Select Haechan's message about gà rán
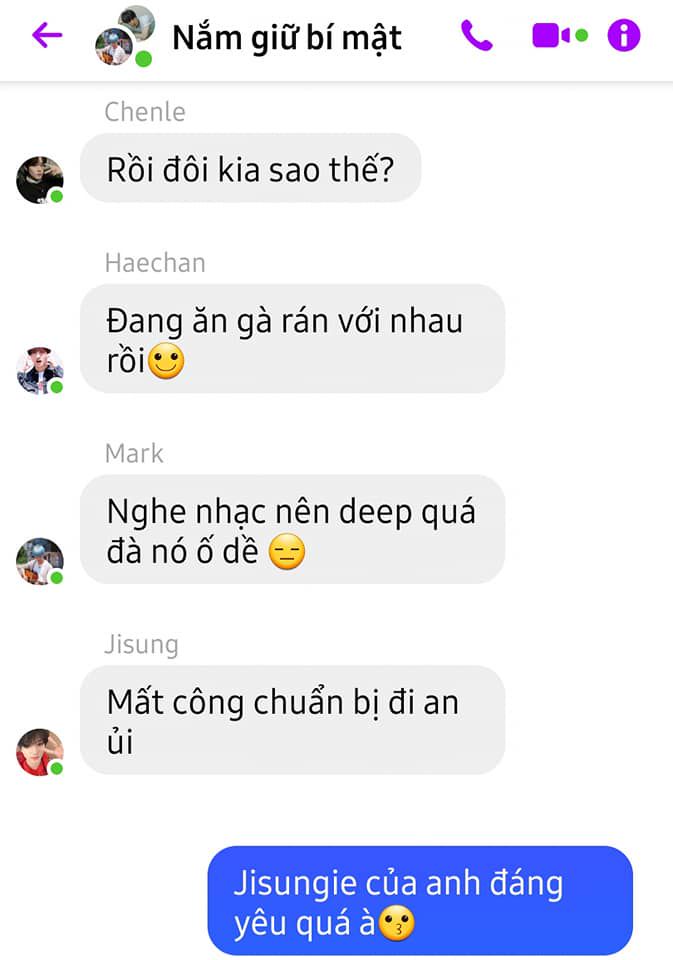Screen dimensions: 673x960 tap(293, 339)
